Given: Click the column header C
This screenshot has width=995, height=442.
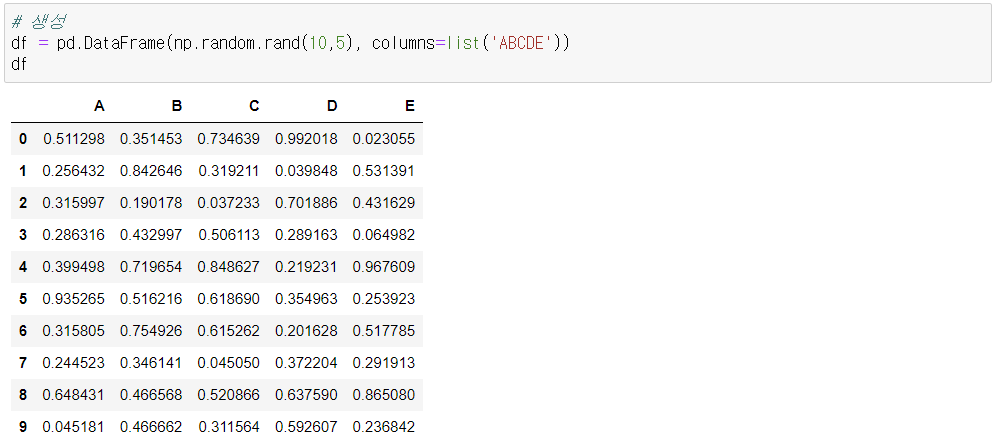Looking at the screenshot, I should click(x=254, y=106).
